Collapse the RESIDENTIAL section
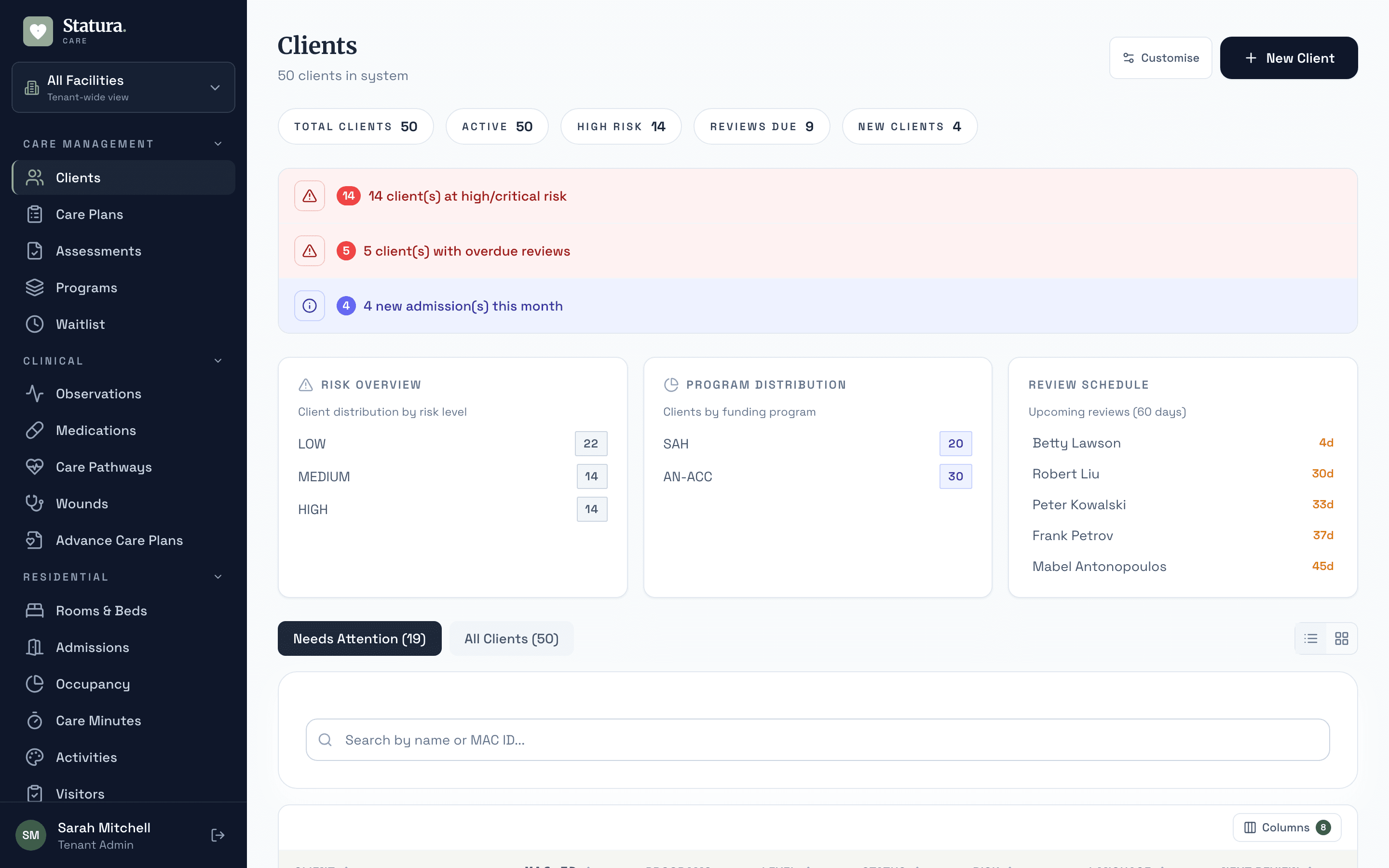This screenshot has height=868, width=1389. click(x=218, y=576)
